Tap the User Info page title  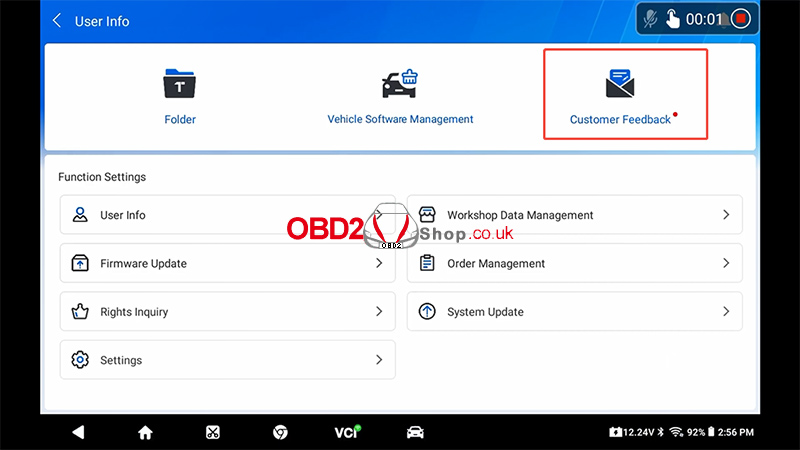pyautogui.click(x=102, y=21)
